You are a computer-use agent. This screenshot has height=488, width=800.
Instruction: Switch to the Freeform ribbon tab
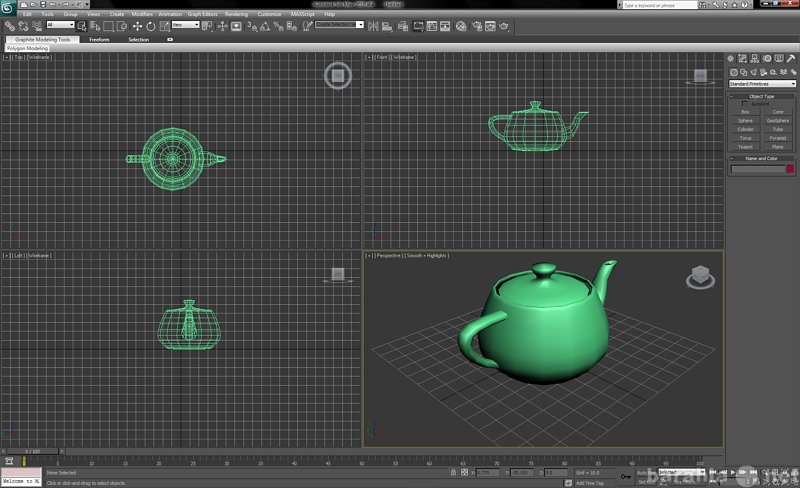click(99, 39)
